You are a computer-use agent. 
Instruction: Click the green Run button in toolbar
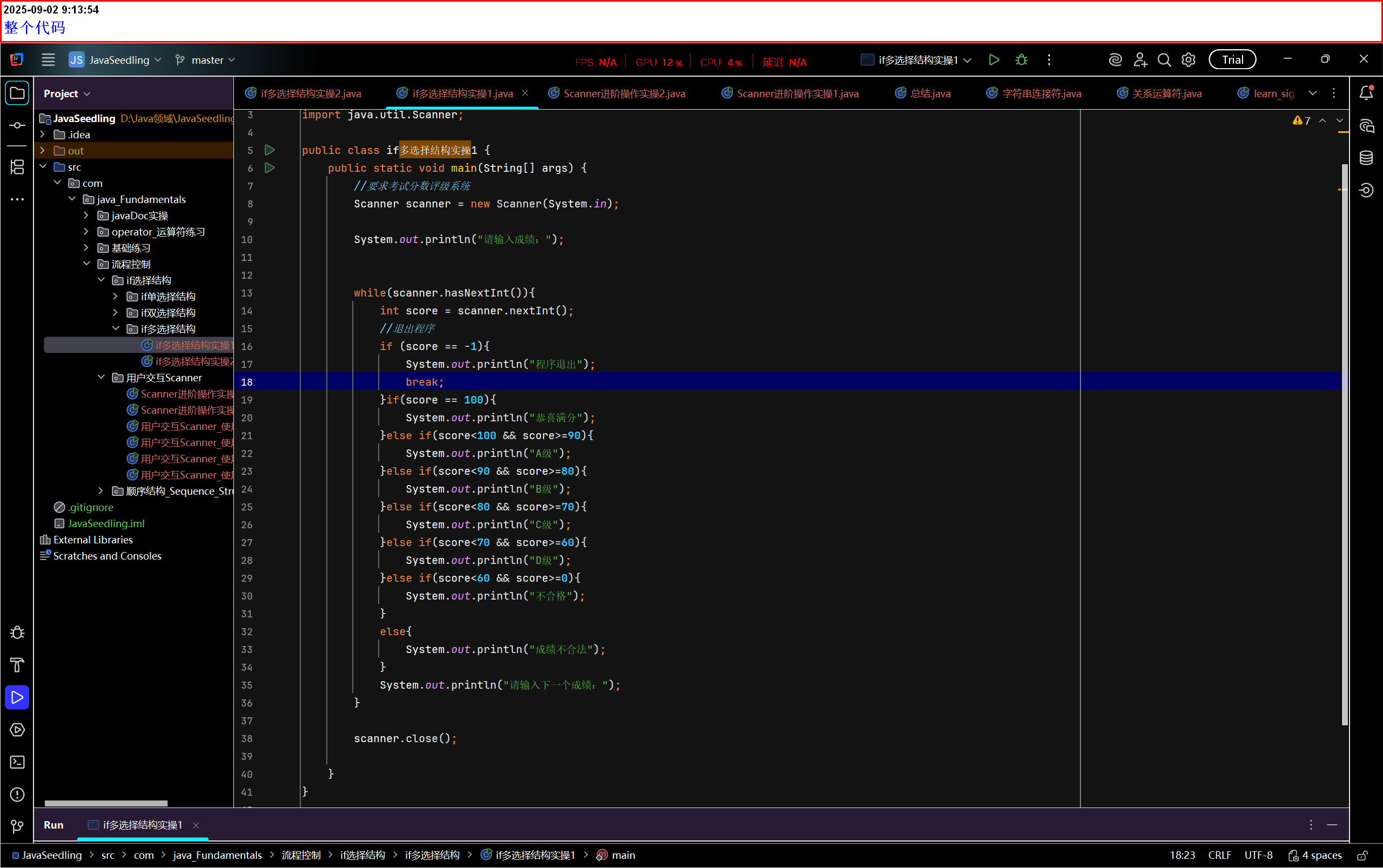pyautogui.click(x=994, y=60)
